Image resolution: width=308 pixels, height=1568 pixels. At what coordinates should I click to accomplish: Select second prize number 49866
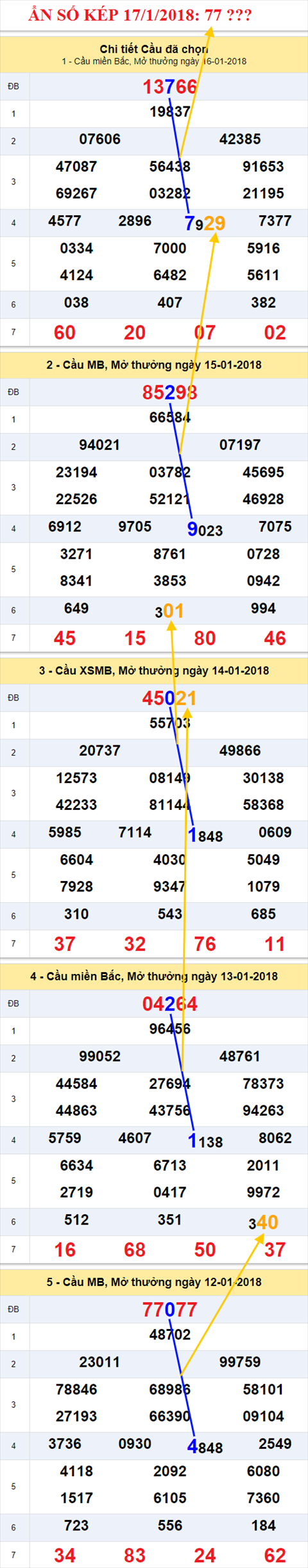240,751
